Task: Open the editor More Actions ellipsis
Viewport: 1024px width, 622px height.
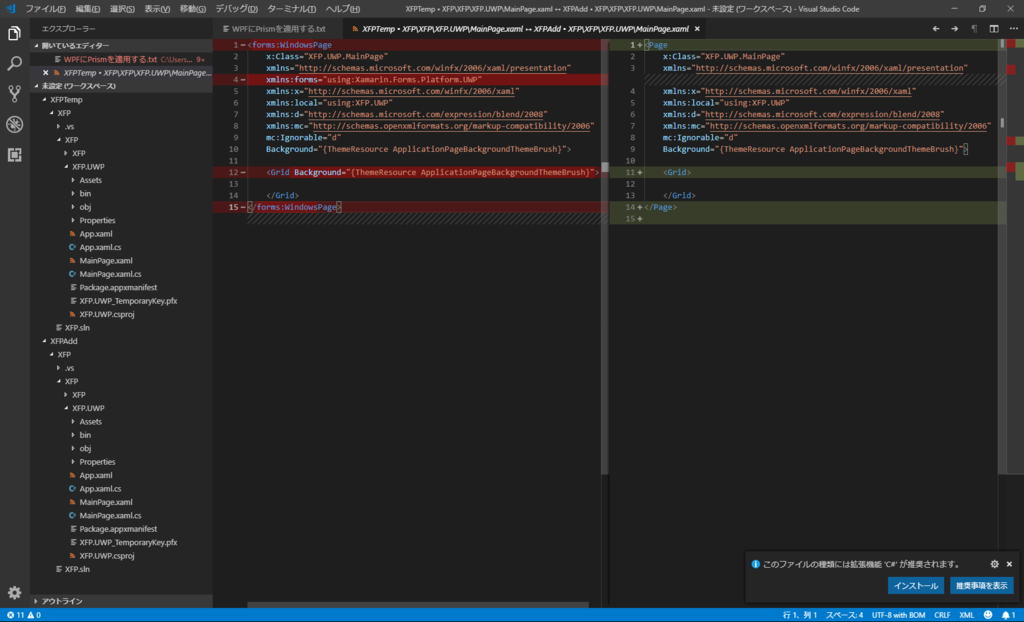Action: 1013,29
